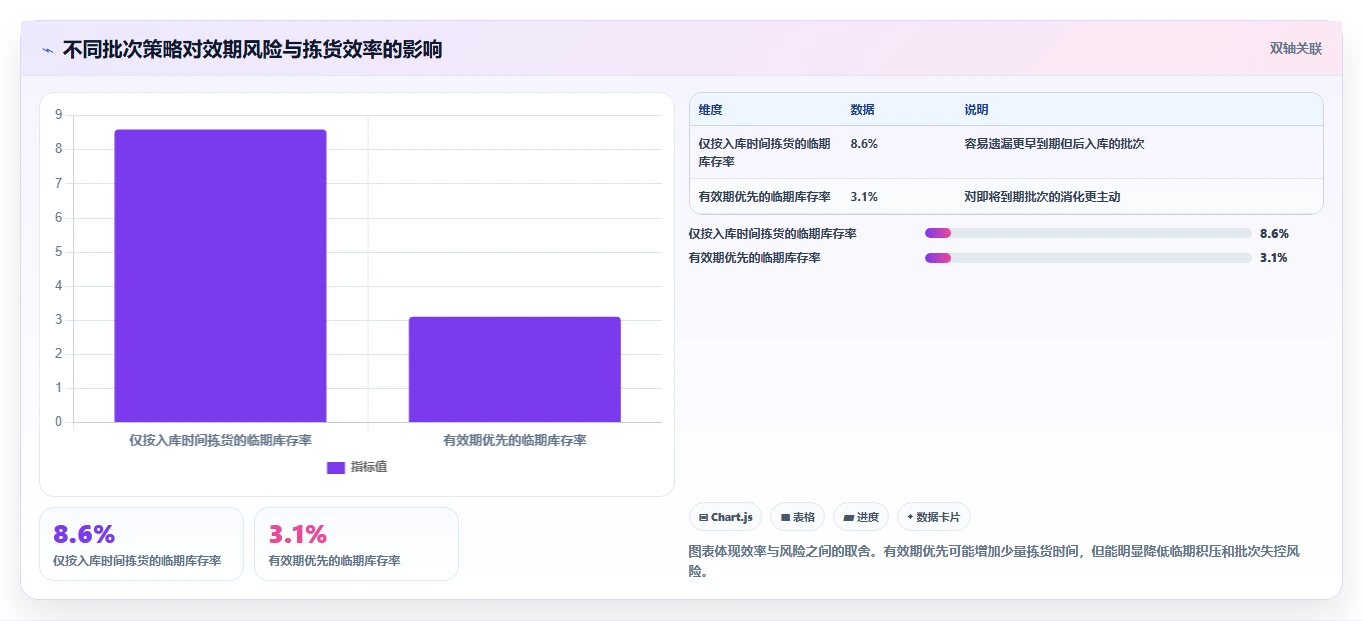This screenshot has height=621, width=1363.
Task: Click the 双轴关联 label in the header
Action: [x=1296, y=48]
